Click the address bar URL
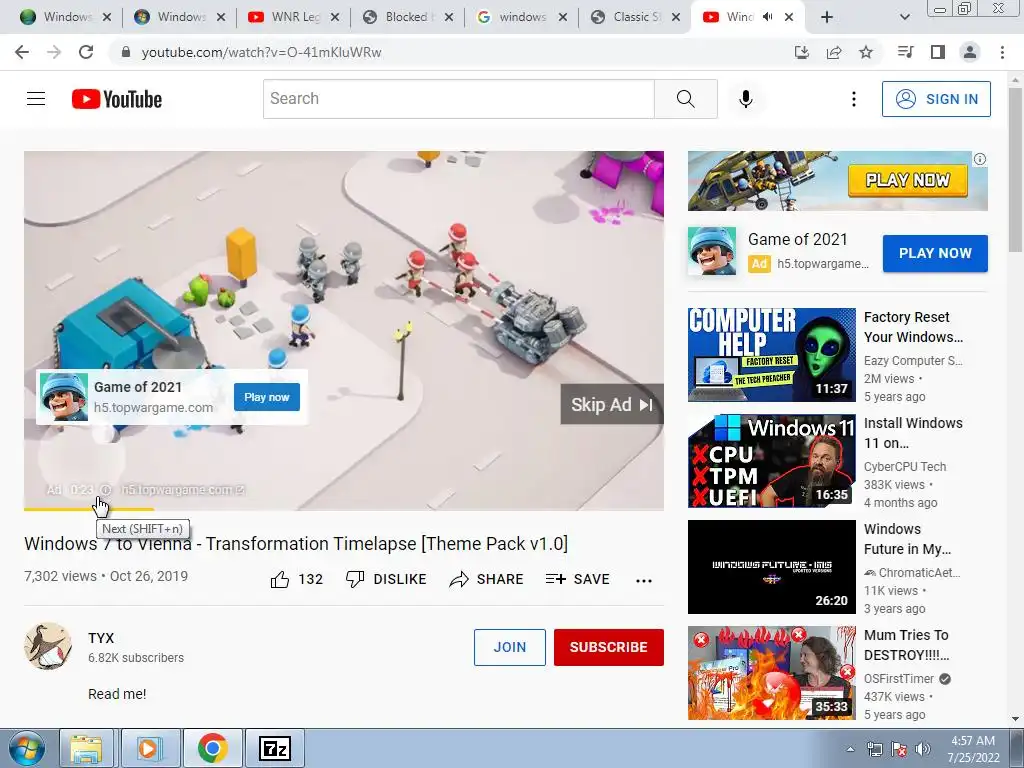Image resolution: width=1024 pixels, height=768 pixels. tap(261, 52)
